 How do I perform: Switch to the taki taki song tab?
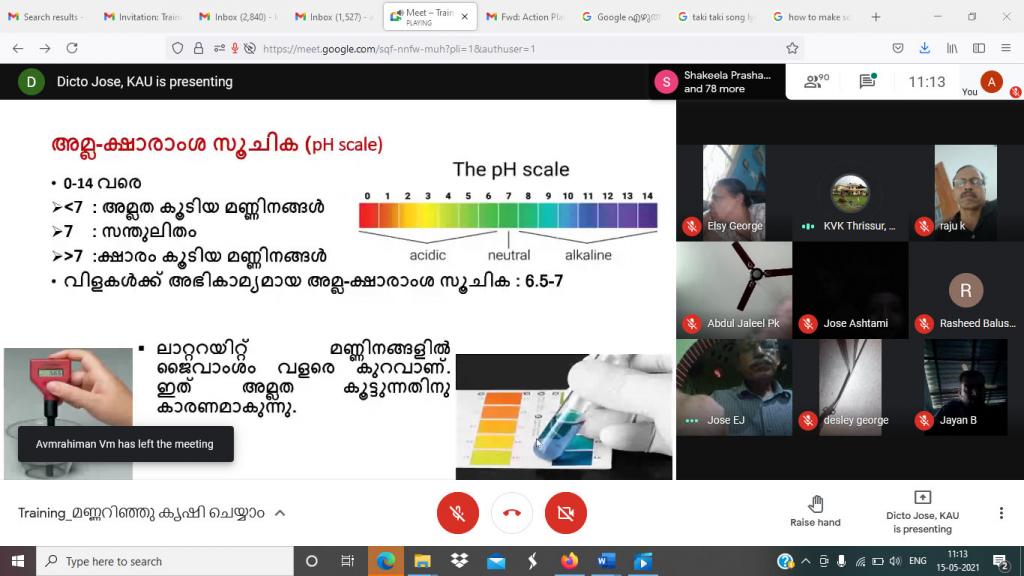[715, 17]
